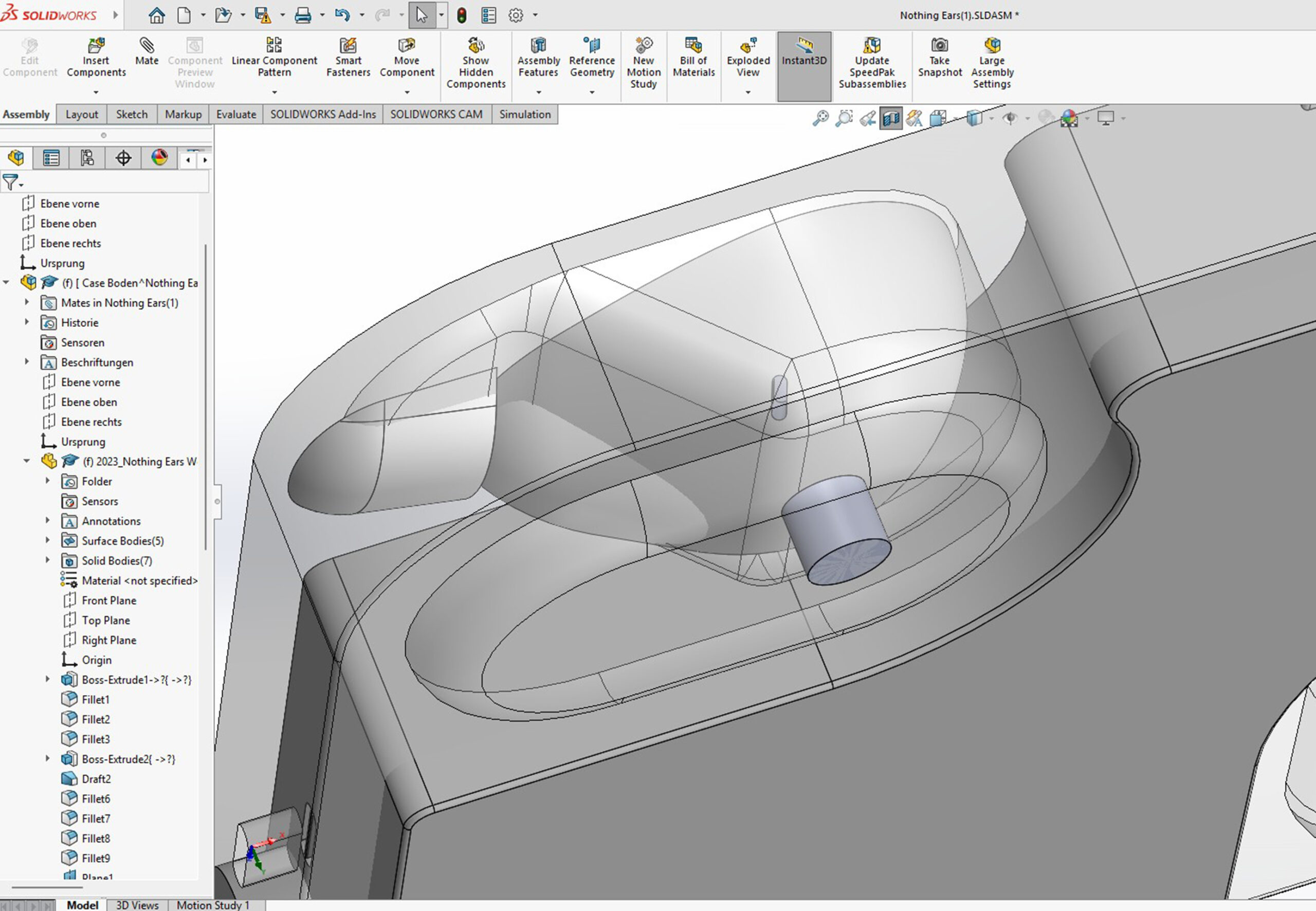
Task: Open the DisplayManager color ball tab
Action: [x=159, y=158]
